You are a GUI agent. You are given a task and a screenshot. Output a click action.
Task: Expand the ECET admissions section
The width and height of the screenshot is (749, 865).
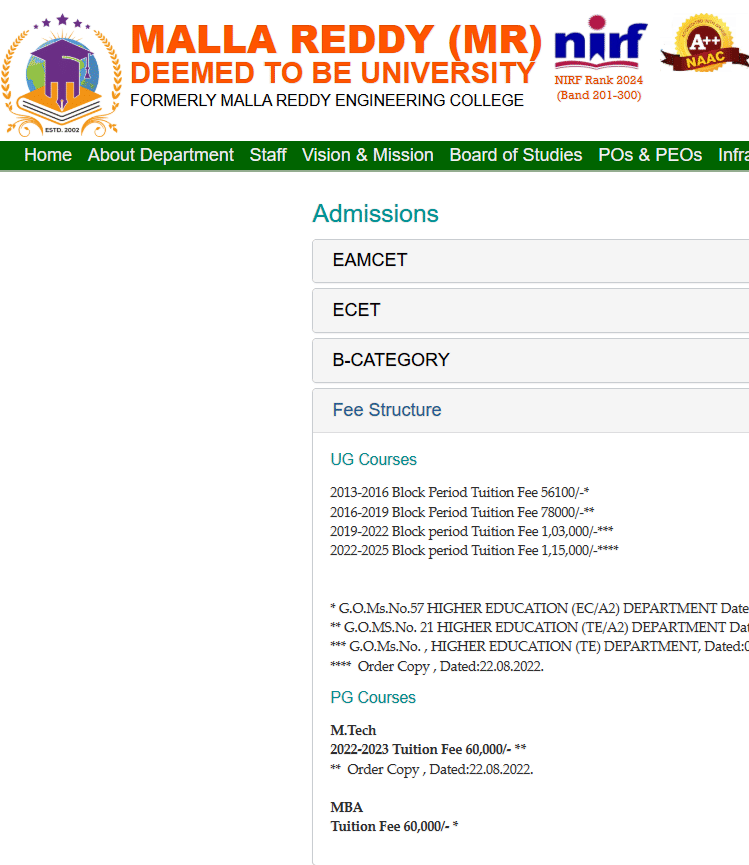[357, 310]
